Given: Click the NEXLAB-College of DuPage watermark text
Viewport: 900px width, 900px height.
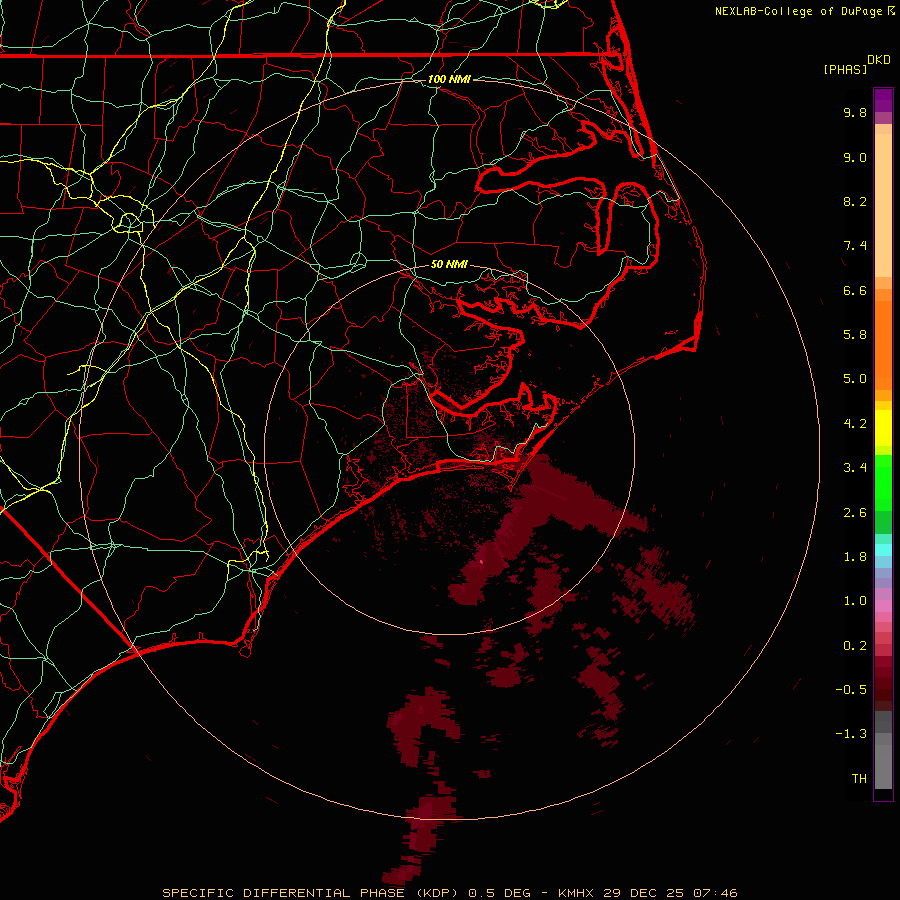Looking at the screenshot, I should (x=798, y=11).
